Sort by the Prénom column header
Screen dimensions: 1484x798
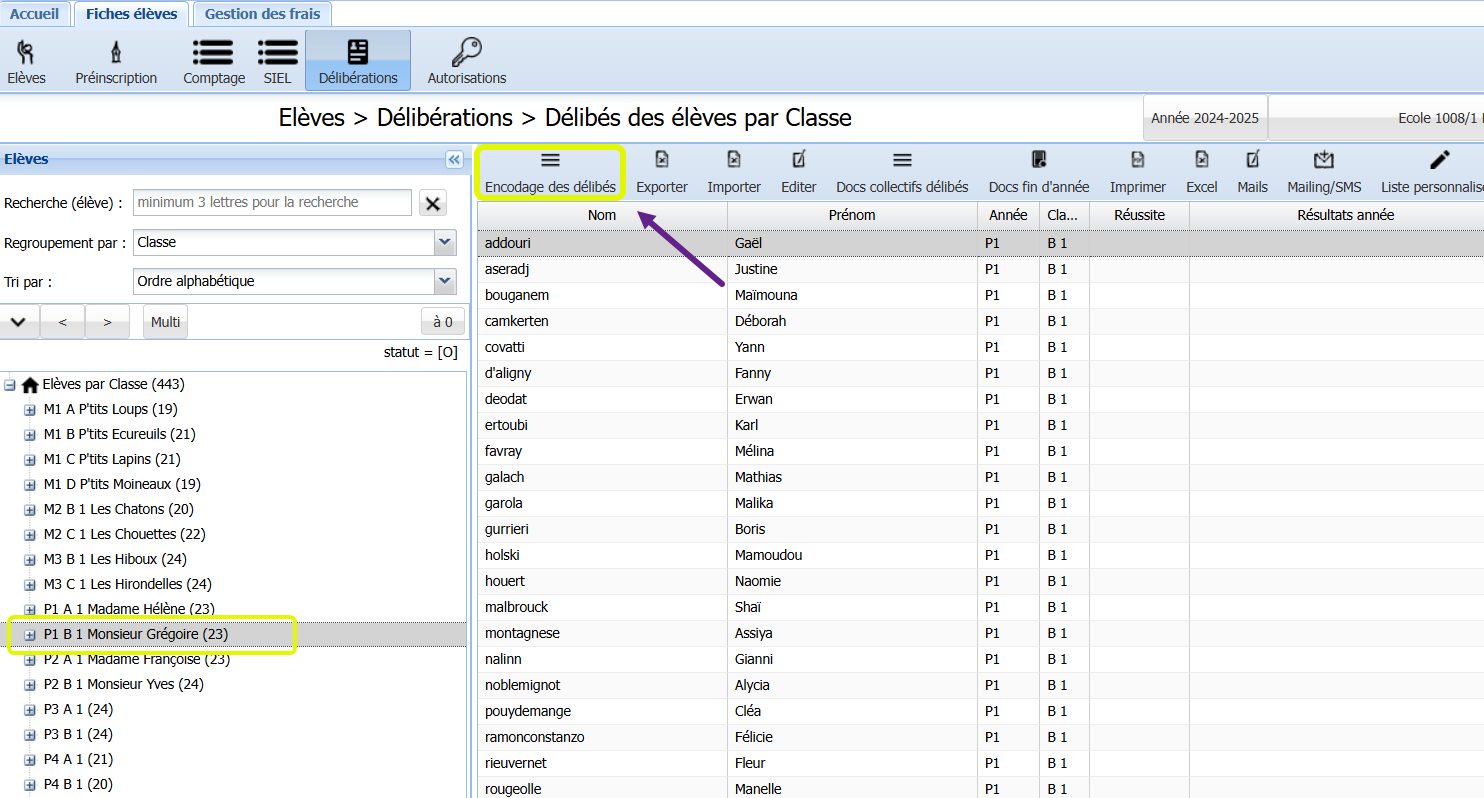coord(852,215)
